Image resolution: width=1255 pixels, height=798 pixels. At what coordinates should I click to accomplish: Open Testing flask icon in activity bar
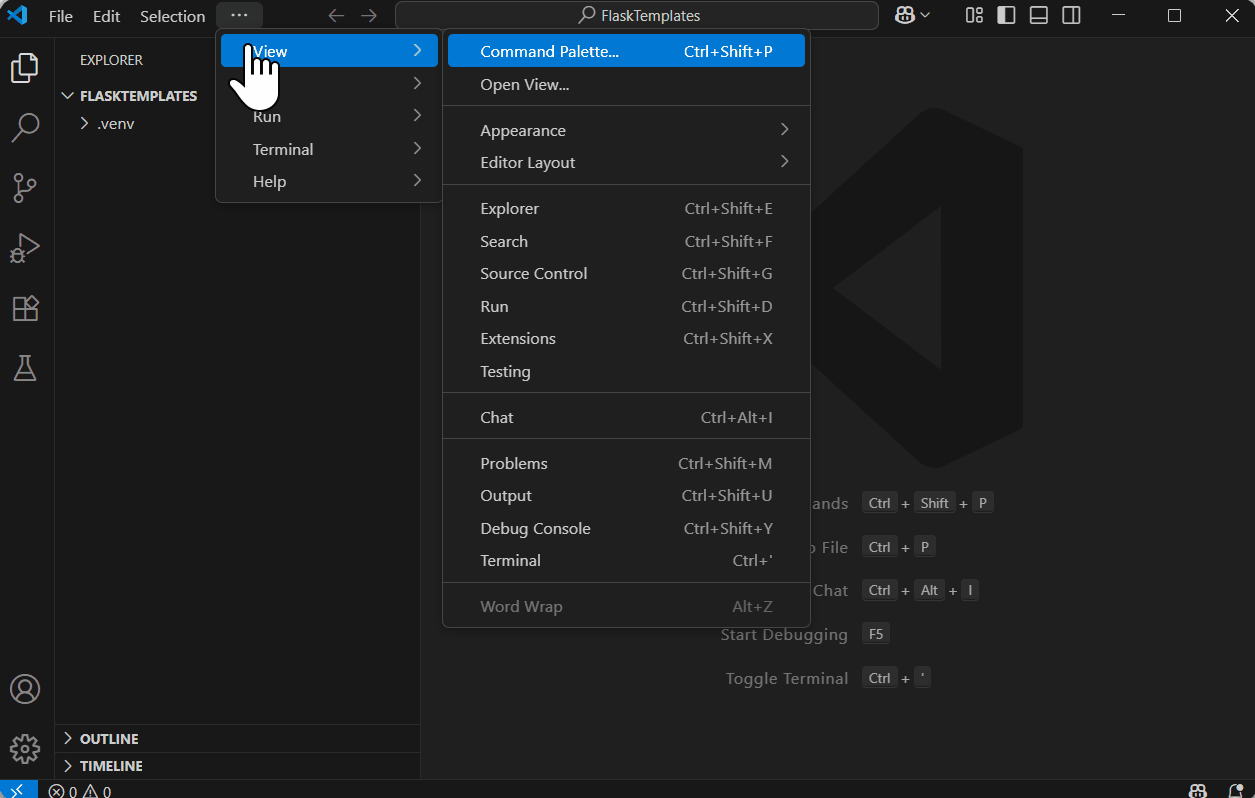tap(25, 368)
